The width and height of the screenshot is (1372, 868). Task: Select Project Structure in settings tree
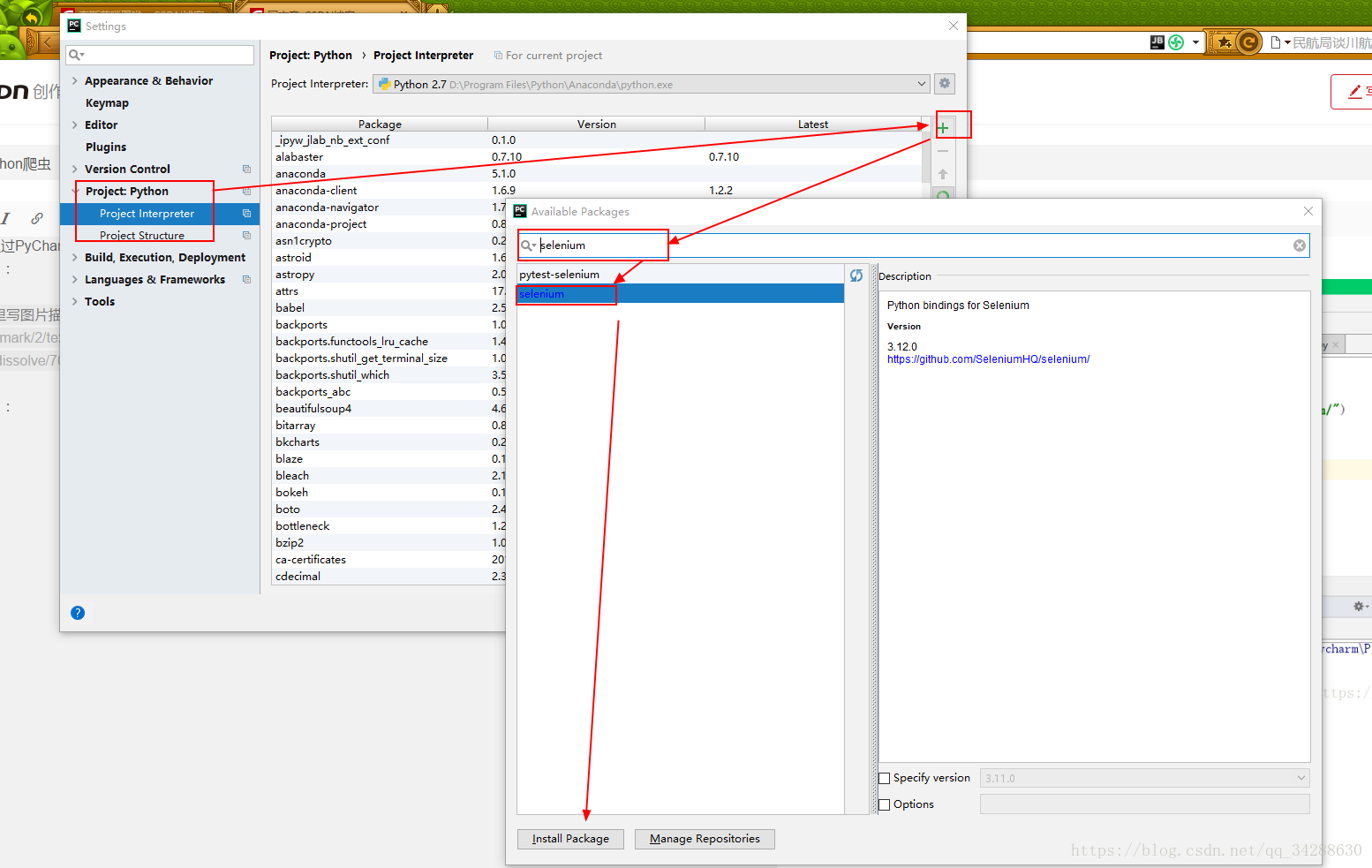(x=142, y=236)
